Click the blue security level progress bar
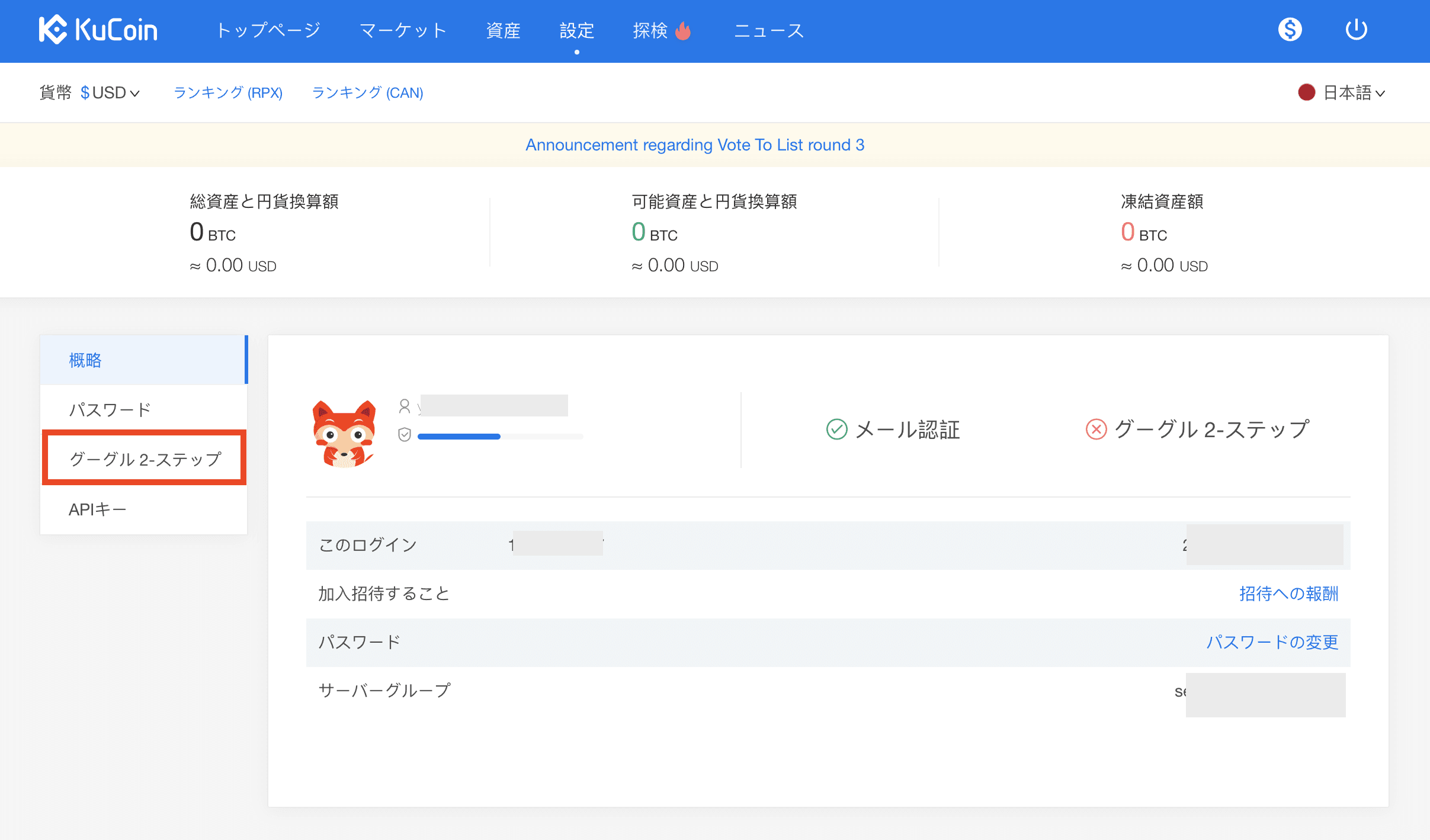This screenshot has width=1430, height=840. tap(459, 437)
